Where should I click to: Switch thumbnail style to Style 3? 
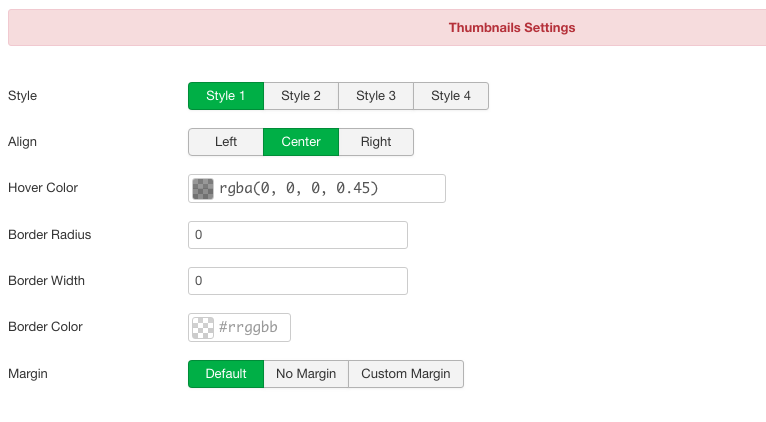tap(376, 96)
